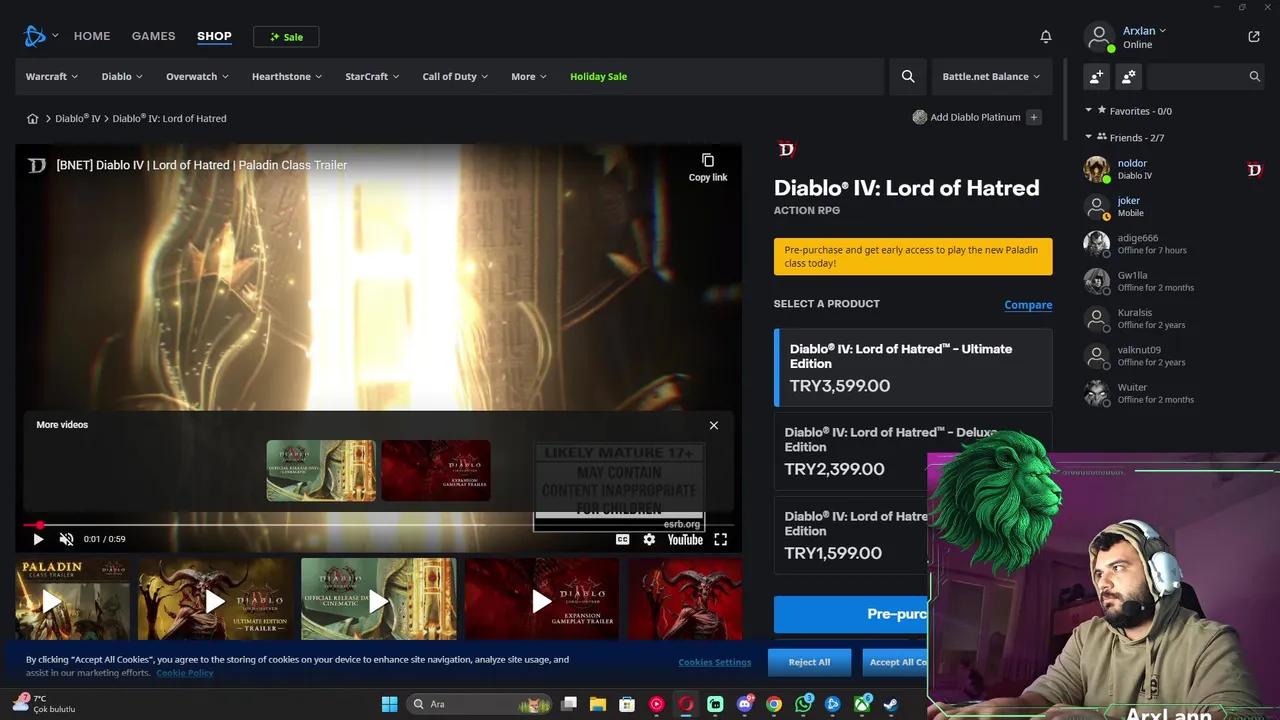Click noldor's Diablo game icon
The image size is (1280, 720).
[1254, 169]
